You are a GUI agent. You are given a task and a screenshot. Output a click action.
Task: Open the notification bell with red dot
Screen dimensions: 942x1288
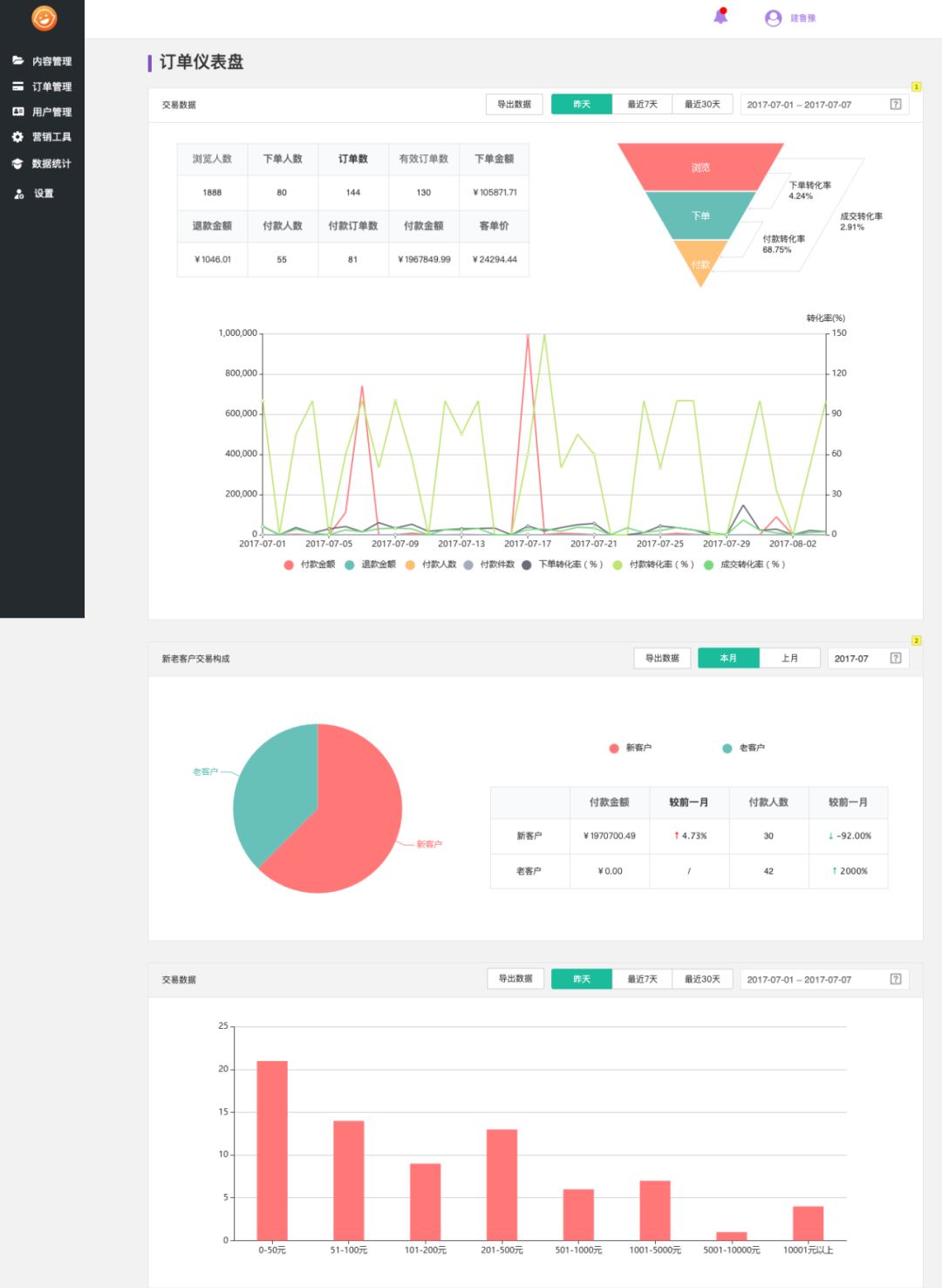pos(720,17)
